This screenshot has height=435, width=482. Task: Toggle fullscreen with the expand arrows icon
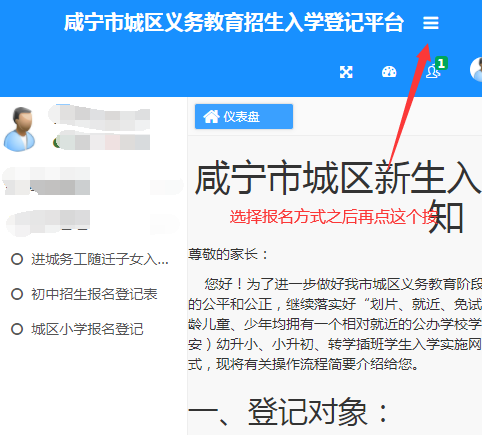[x=346, y=72]
